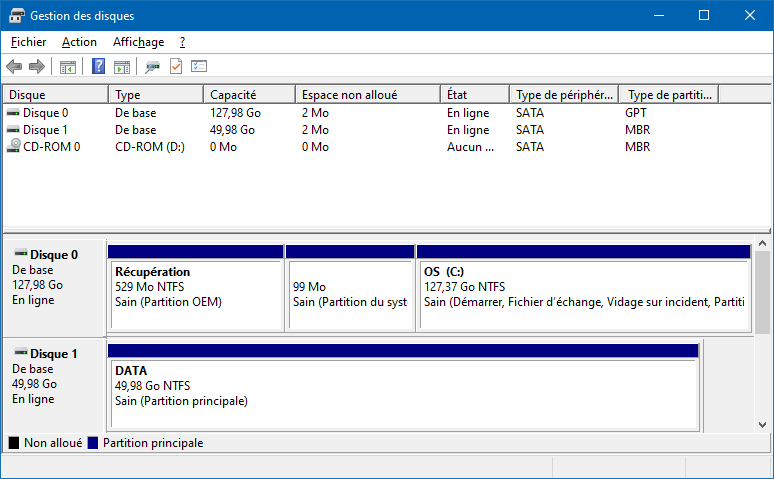Click the connect/refresh drive toolbar icon
Viewport: 774px width, 479px height.
click(x=152, y=67)
